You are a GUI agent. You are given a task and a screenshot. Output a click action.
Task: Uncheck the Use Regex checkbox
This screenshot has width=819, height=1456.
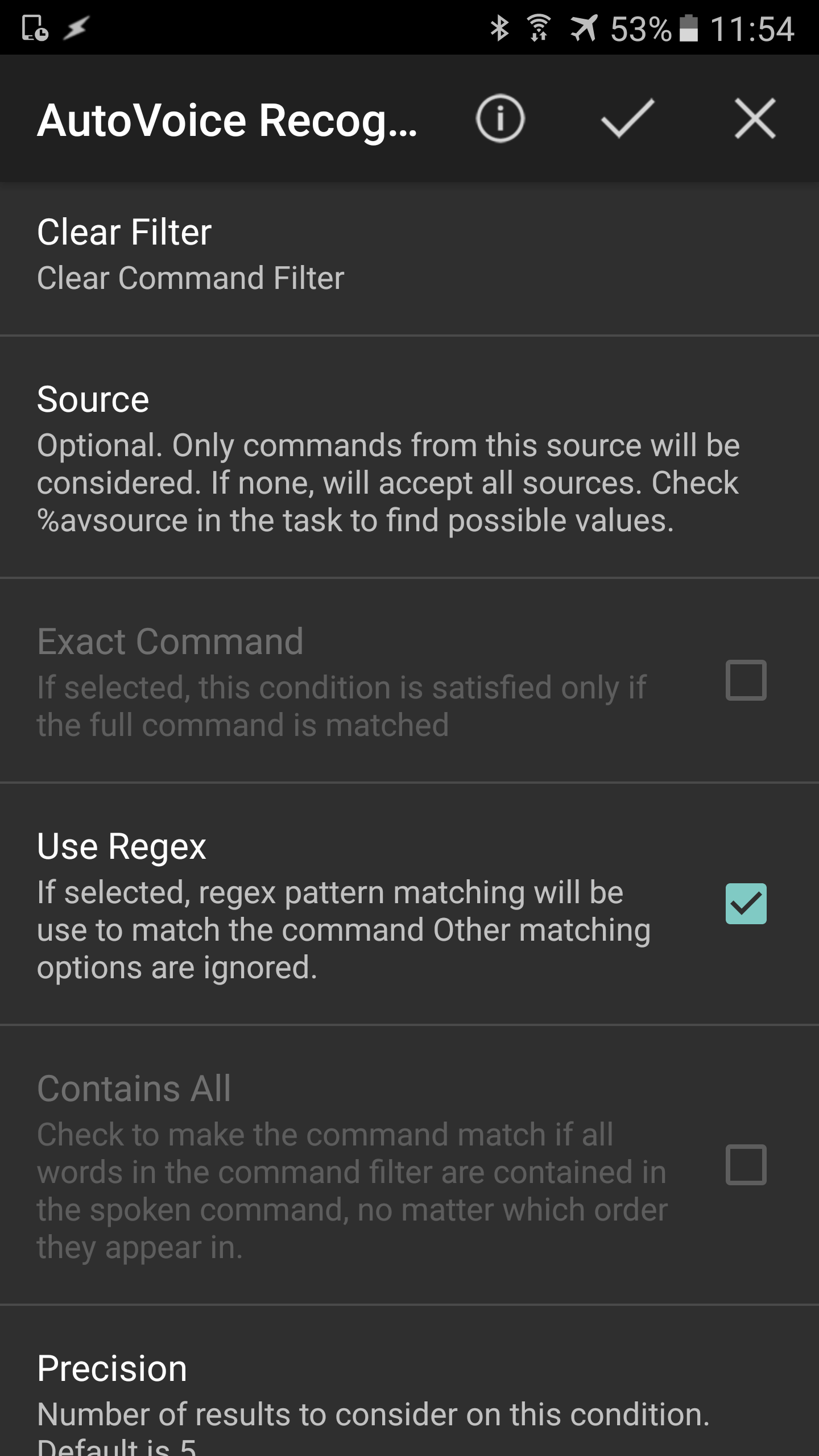[746, 904]
